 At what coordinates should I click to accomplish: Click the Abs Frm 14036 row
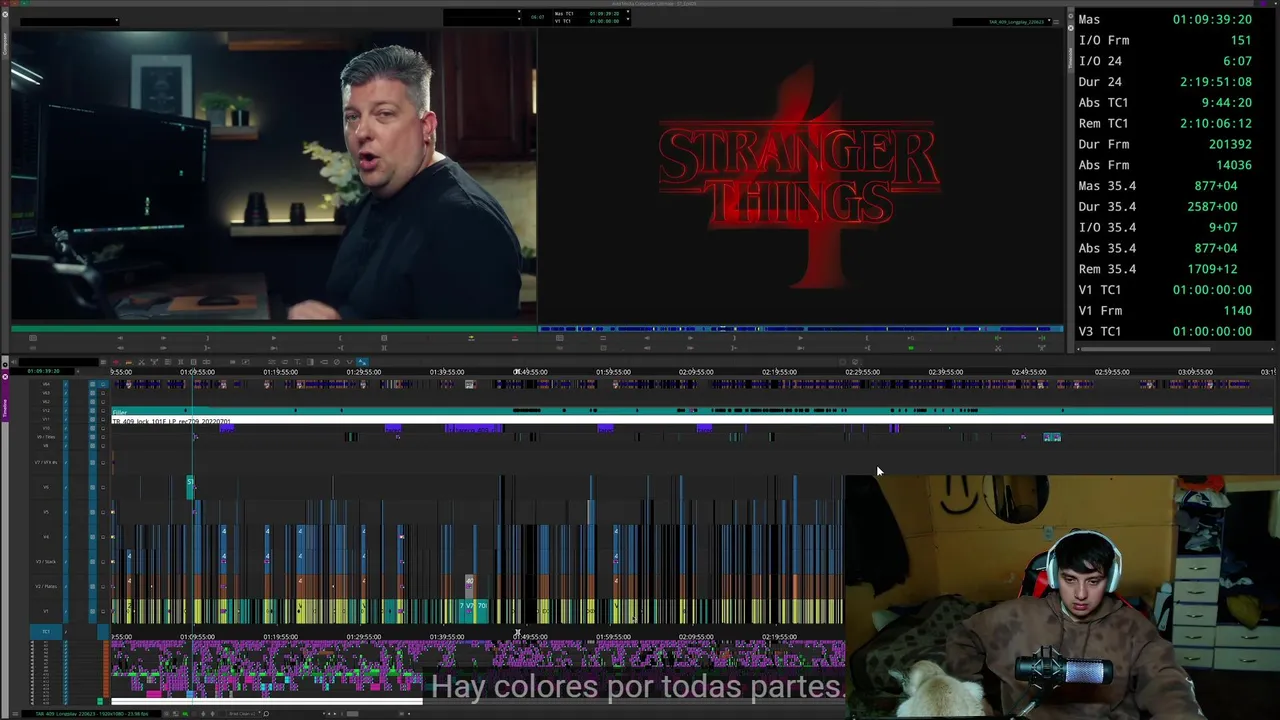1165,165
